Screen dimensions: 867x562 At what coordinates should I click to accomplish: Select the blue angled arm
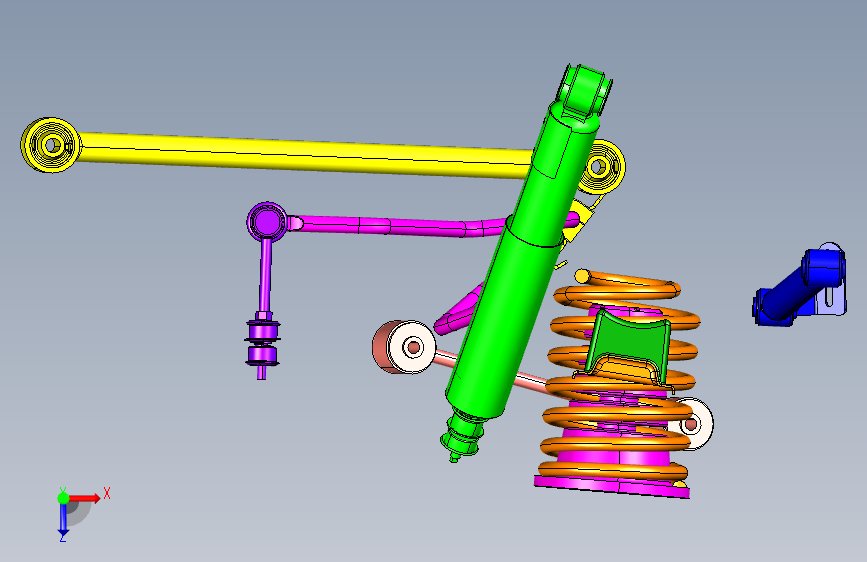pos(793,290)
